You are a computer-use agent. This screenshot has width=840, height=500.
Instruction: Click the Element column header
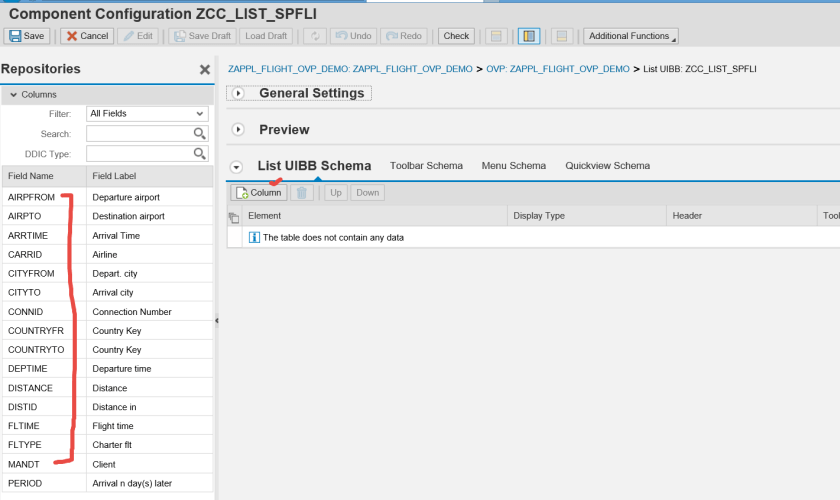coord(374,215)
